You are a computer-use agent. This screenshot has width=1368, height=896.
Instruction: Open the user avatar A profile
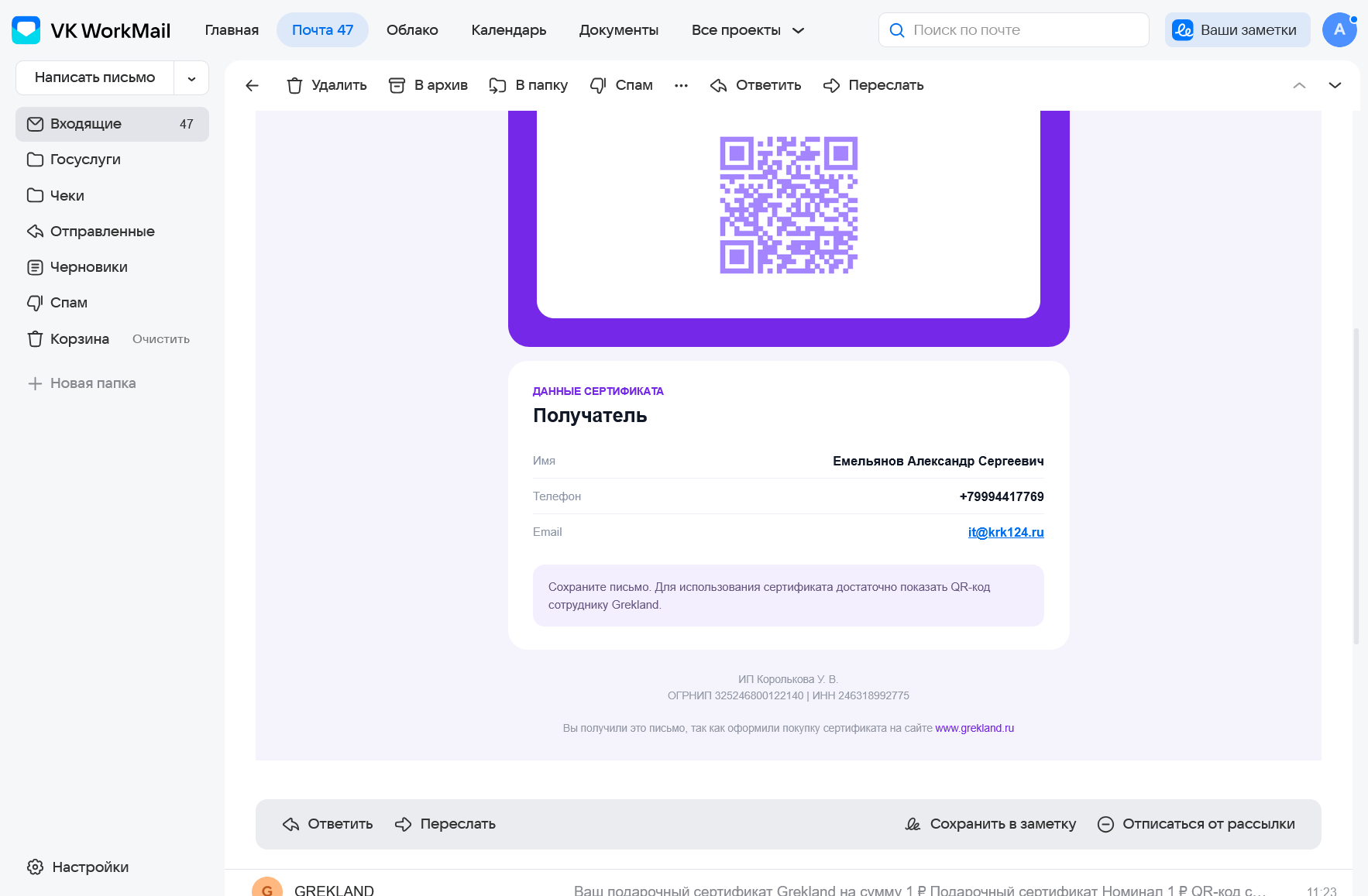1339,30
